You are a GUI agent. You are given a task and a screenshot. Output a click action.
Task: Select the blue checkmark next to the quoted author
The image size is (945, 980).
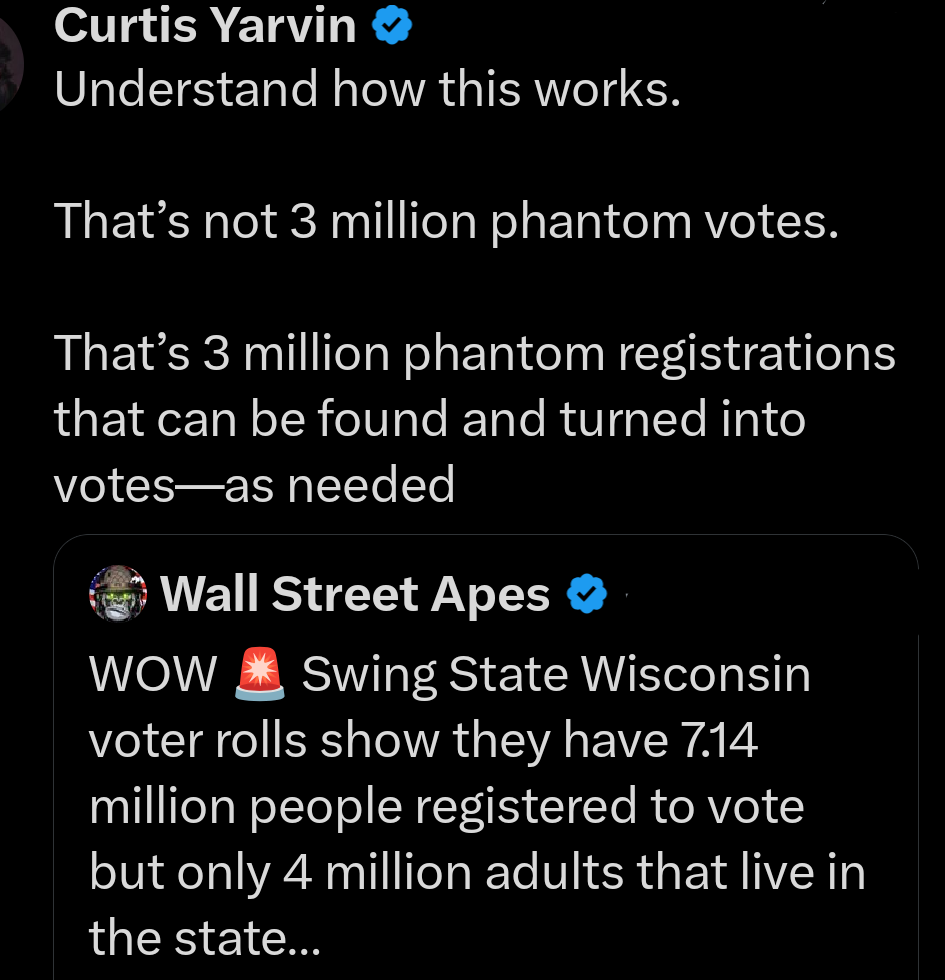588,593
